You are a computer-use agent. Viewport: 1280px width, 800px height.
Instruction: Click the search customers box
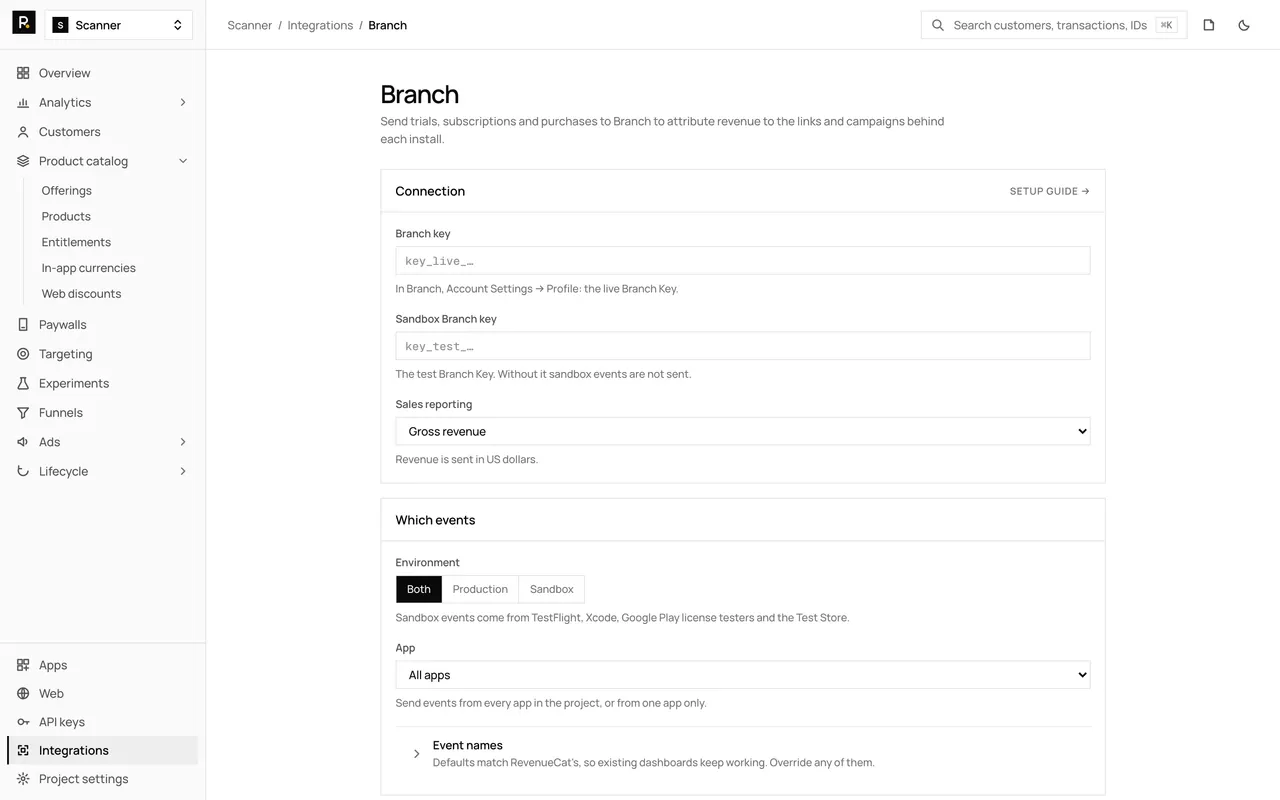point(1054,25)
